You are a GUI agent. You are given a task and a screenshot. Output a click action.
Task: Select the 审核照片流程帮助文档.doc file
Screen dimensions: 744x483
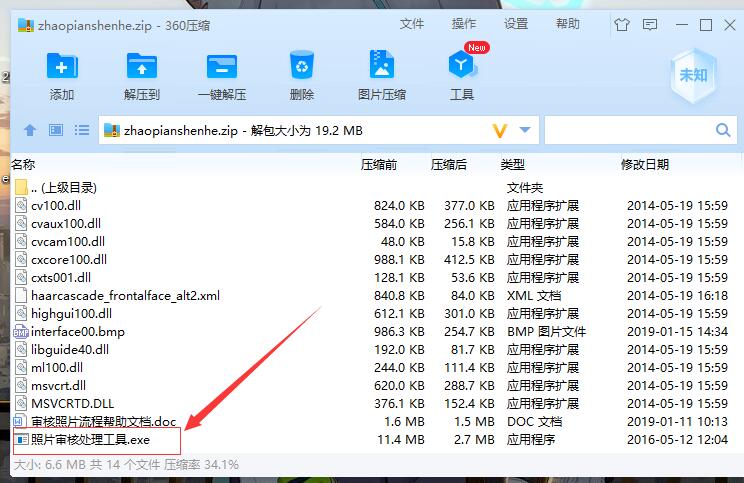pyautogui.click(x=102, y=422)
